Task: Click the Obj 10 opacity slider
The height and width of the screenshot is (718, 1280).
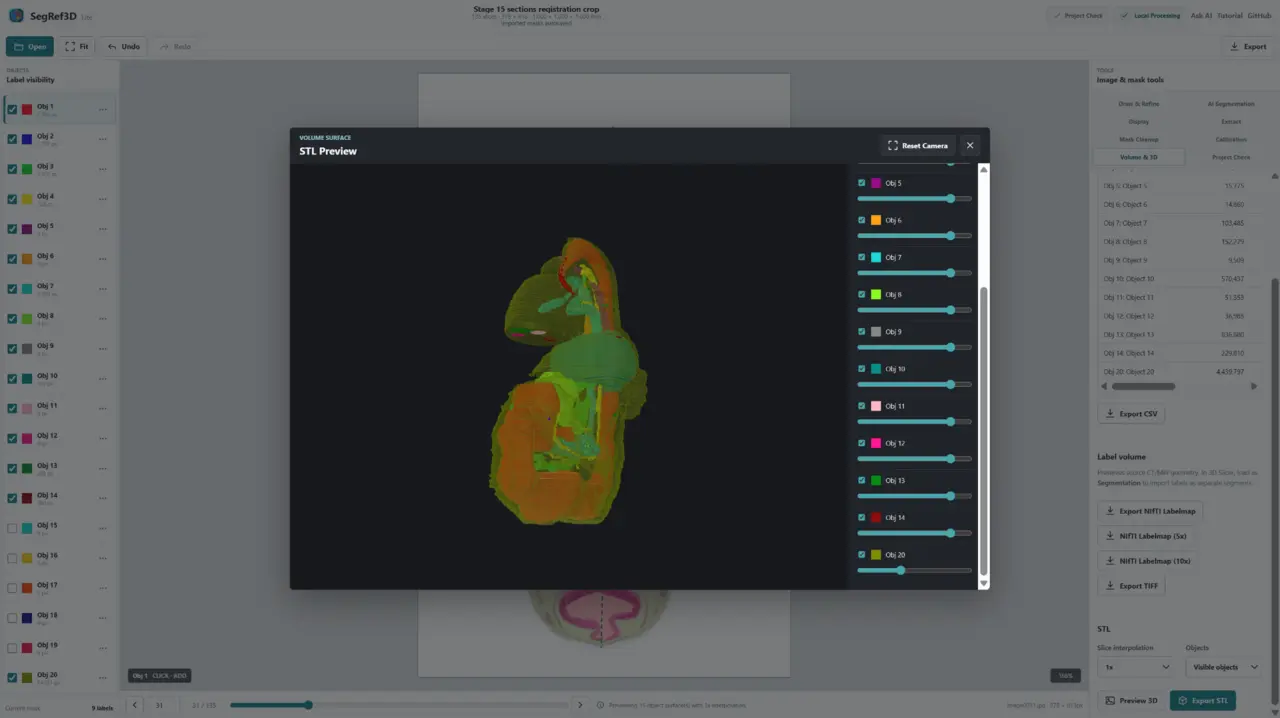Action: (914, 384)
